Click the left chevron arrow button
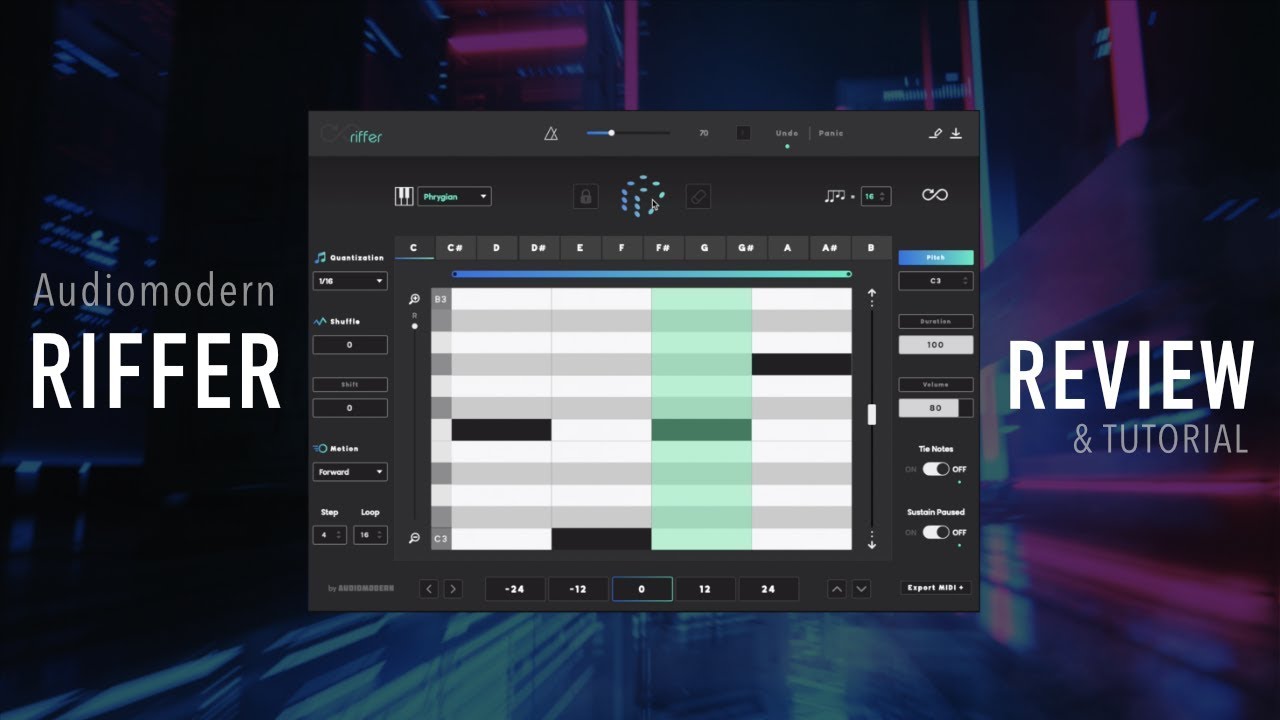The height and width of the screenshot is (720, 1280). point(429,589)
